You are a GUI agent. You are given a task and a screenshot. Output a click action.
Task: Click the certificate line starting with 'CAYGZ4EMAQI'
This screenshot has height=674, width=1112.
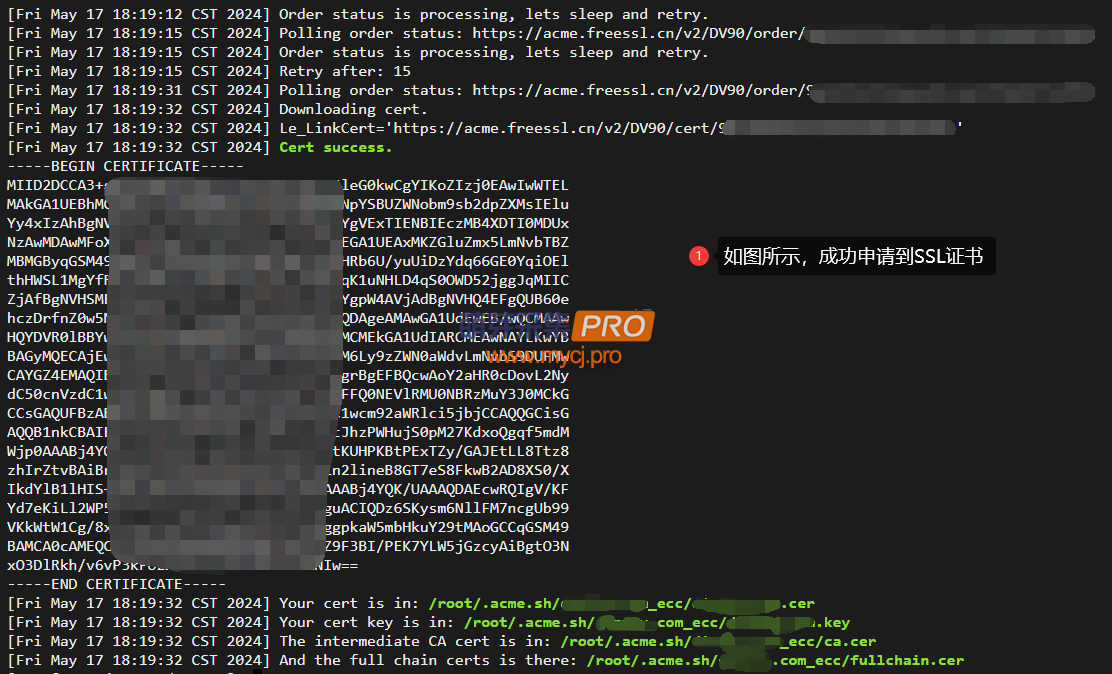(x=288, y=375)
